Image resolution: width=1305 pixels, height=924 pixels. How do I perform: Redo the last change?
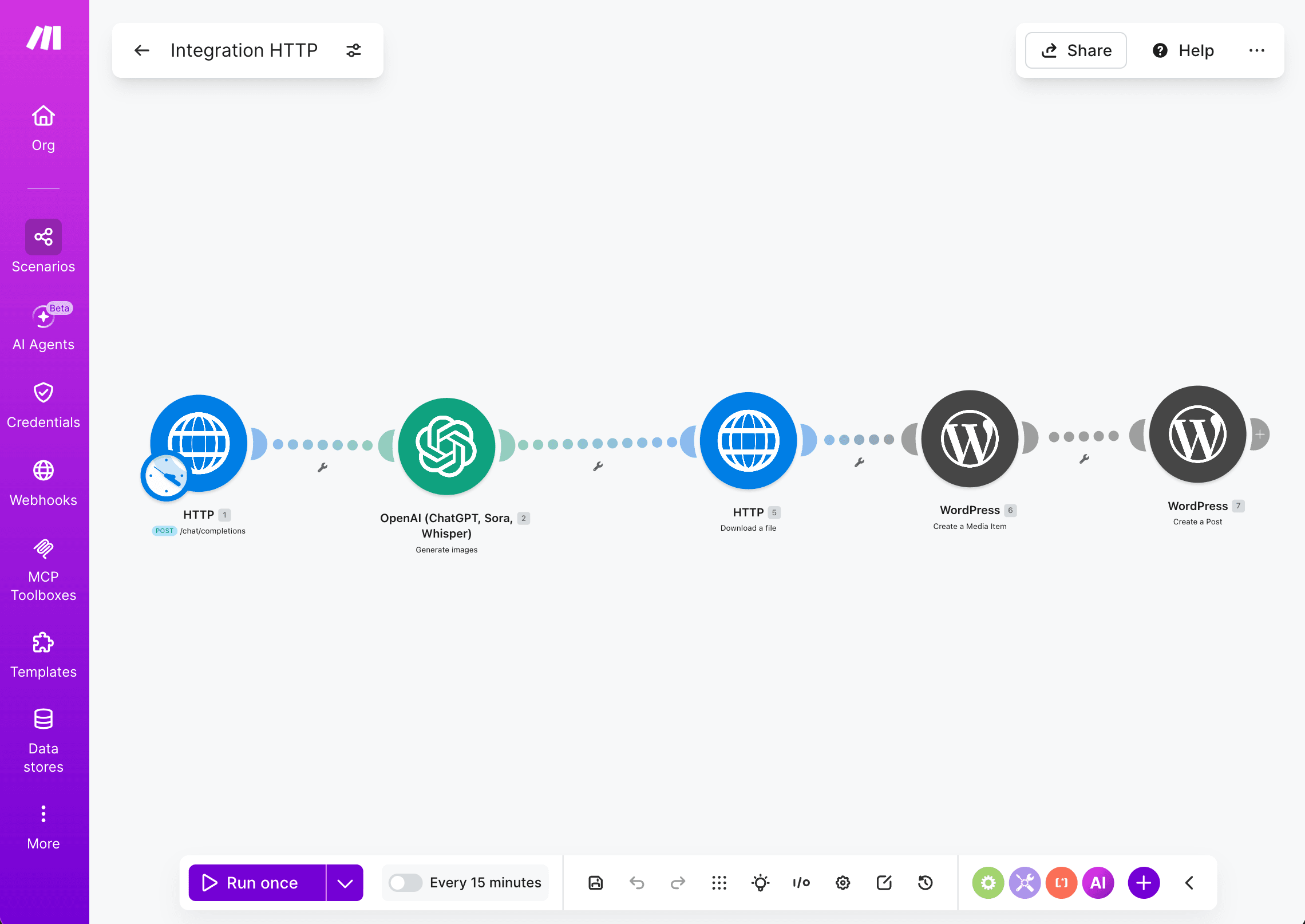click(678, 883)
